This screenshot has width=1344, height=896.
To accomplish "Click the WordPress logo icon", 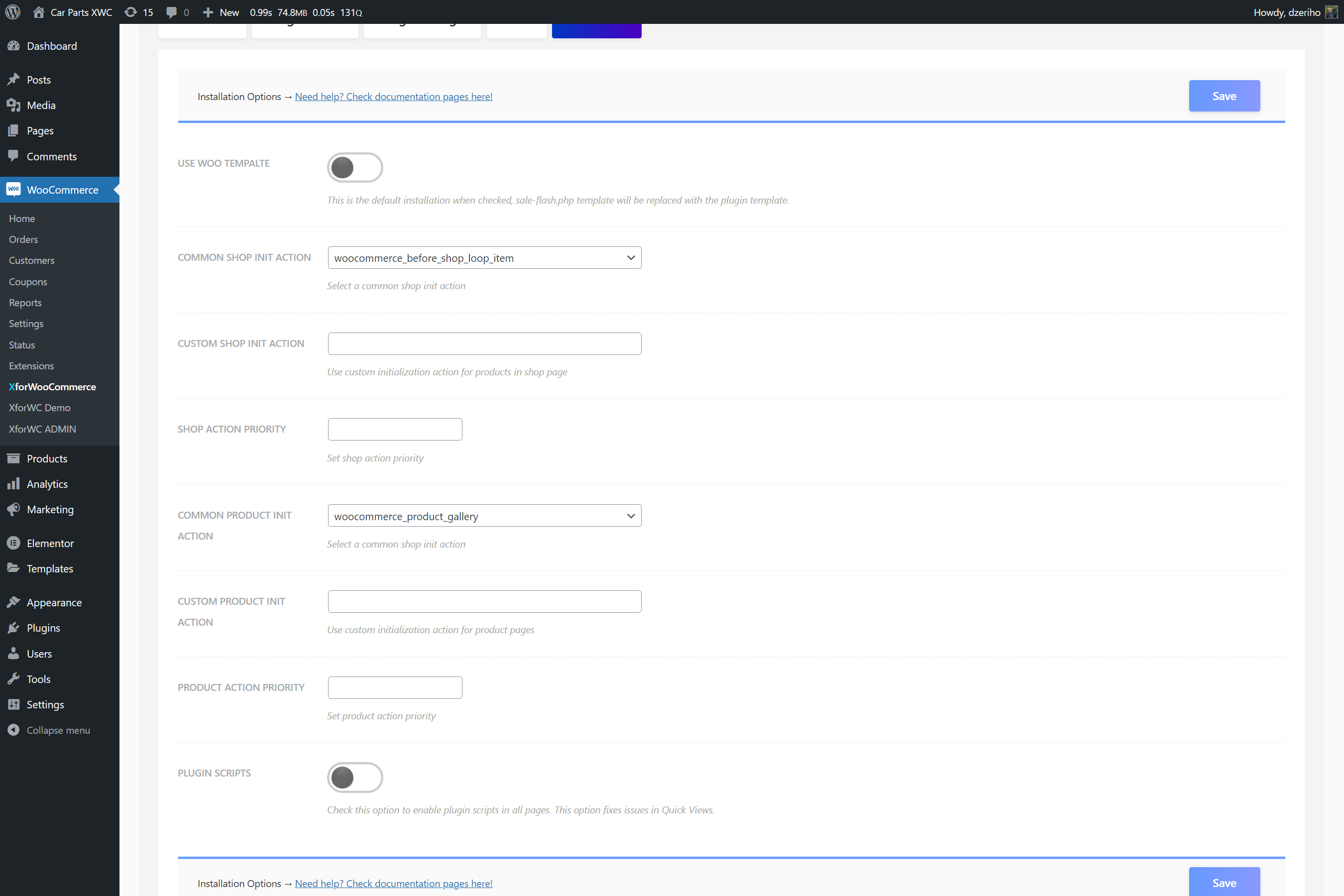I will point(12,12).
